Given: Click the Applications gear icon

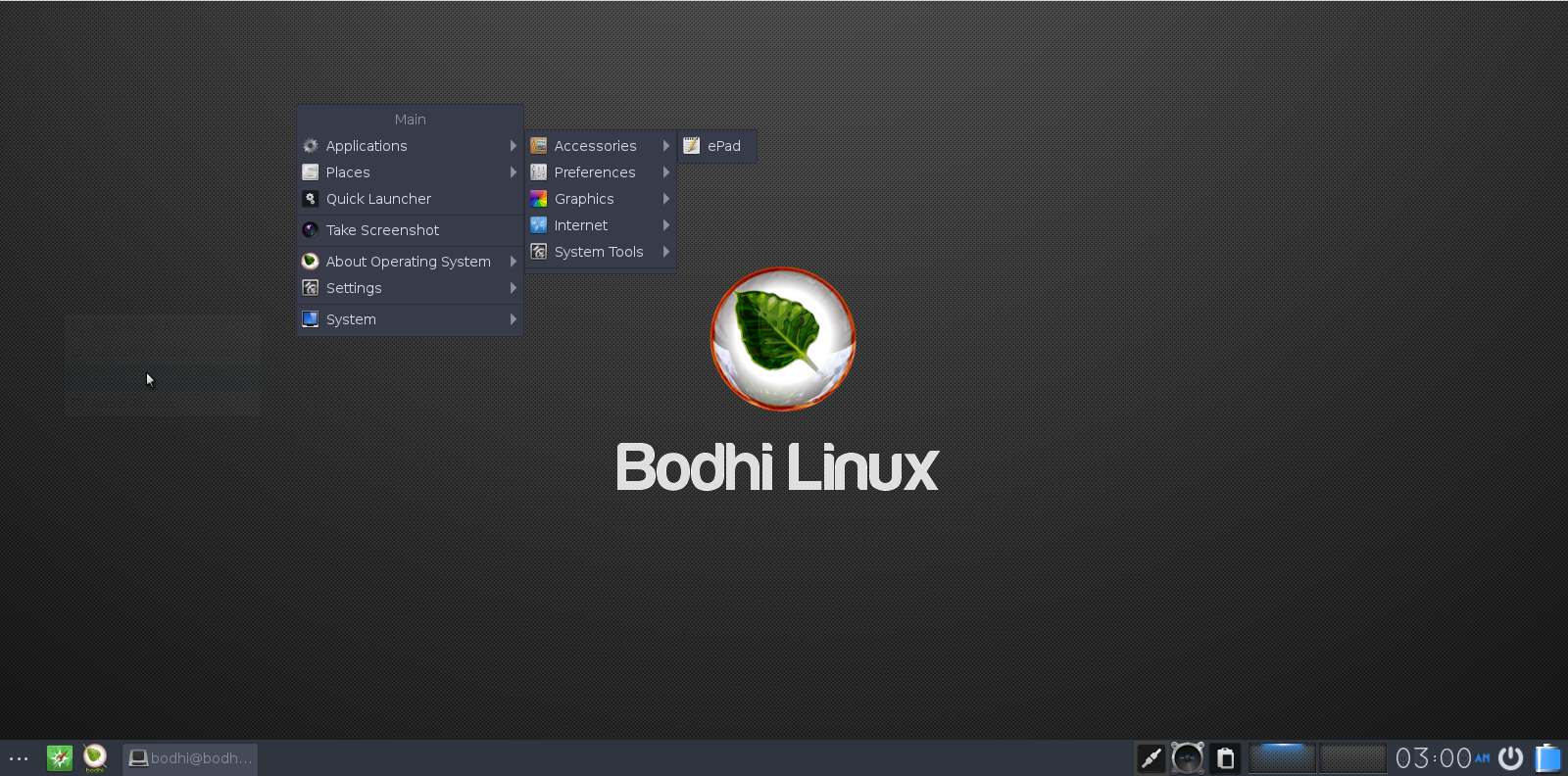Looking at the screenshot, I should click(311, 146).
